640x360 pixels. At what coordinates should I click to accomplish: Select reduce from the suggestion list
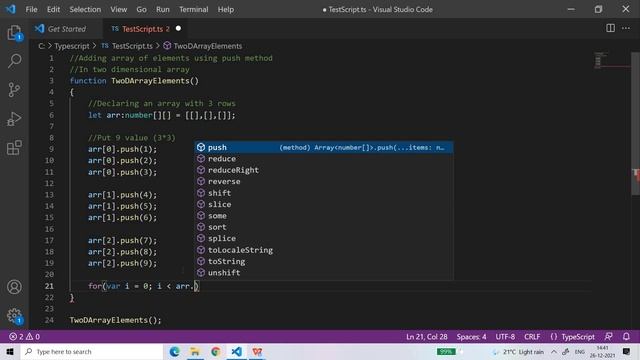[324, 159]
